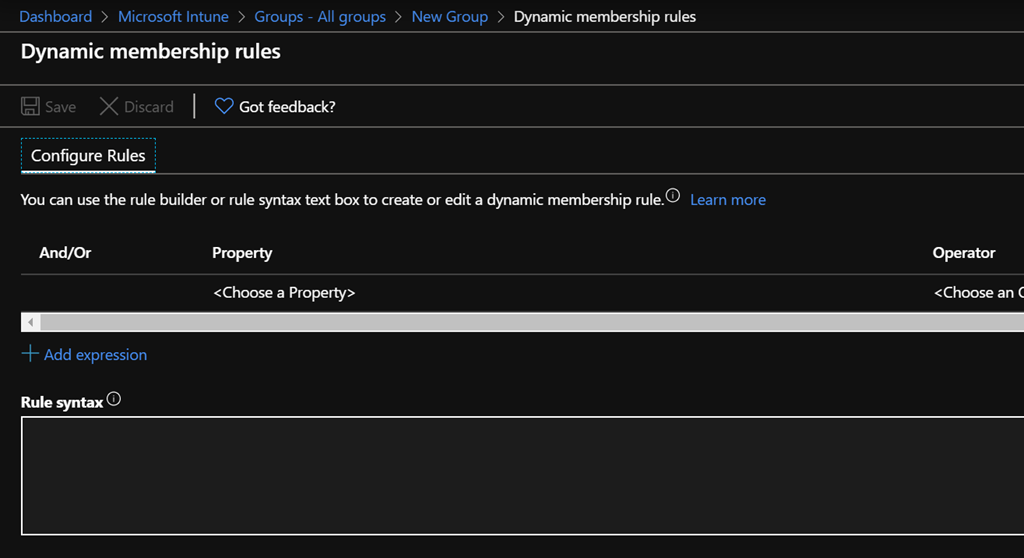Click the Operator column header
The image size is (1024, 558).
(963, 253)
